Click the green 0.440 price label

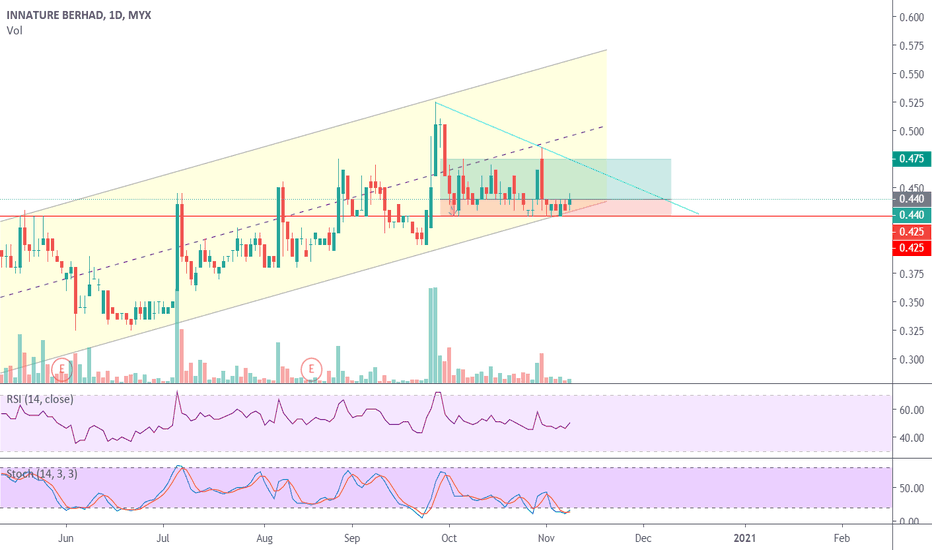(x=911, y=215)
